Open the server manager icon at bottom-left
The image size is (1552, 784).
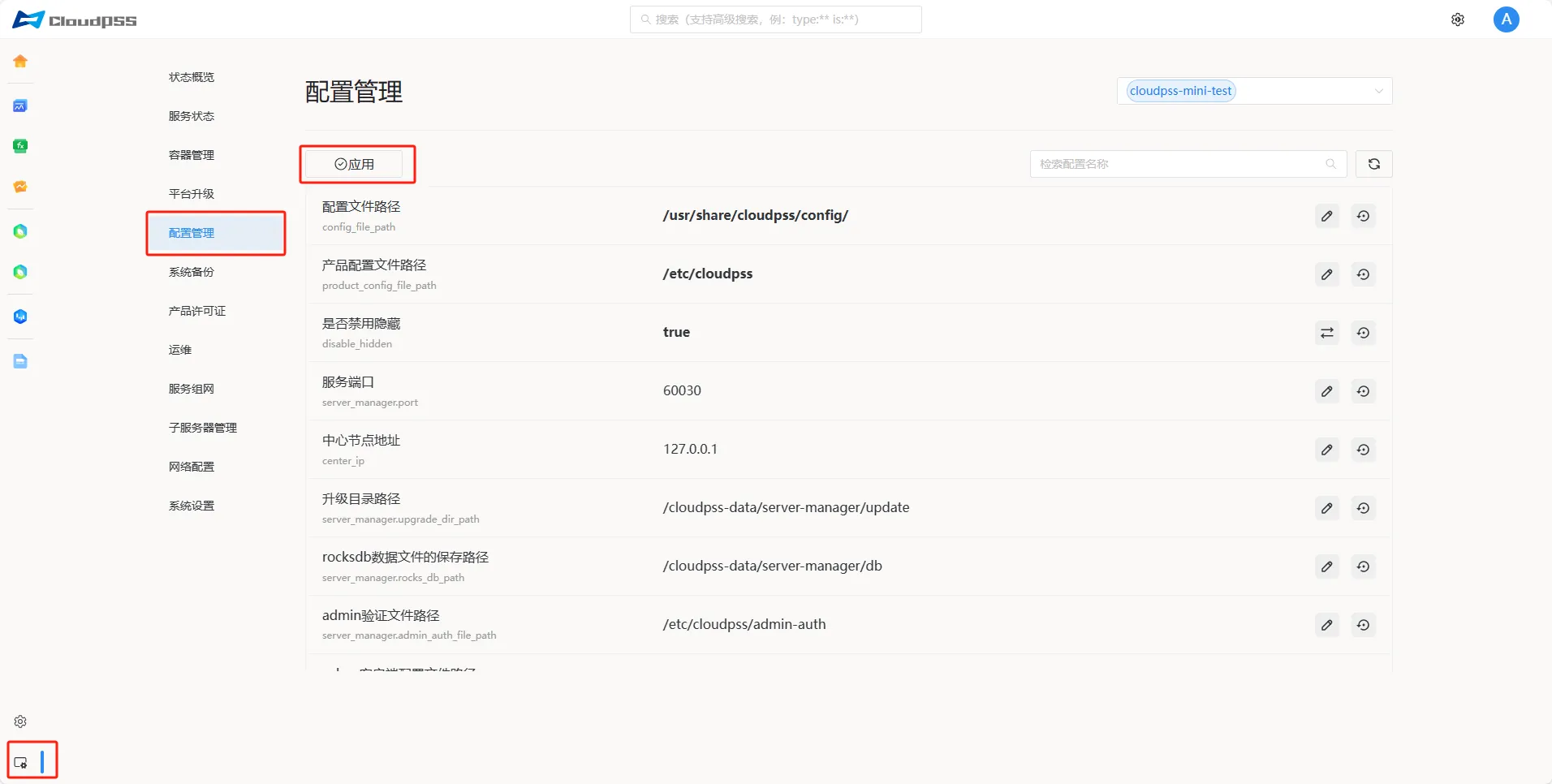21,762
